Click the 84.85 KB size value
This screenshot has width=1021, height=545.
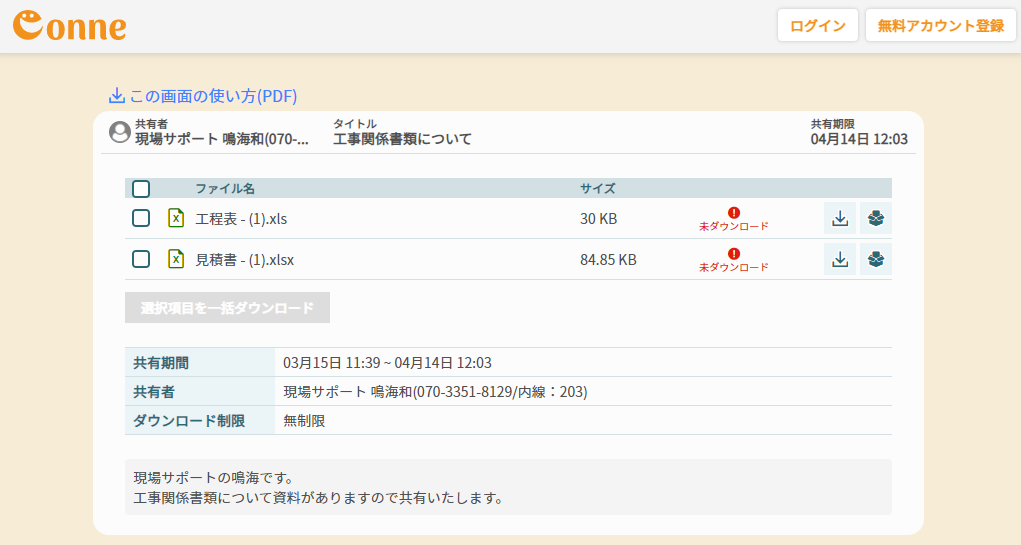608,260
